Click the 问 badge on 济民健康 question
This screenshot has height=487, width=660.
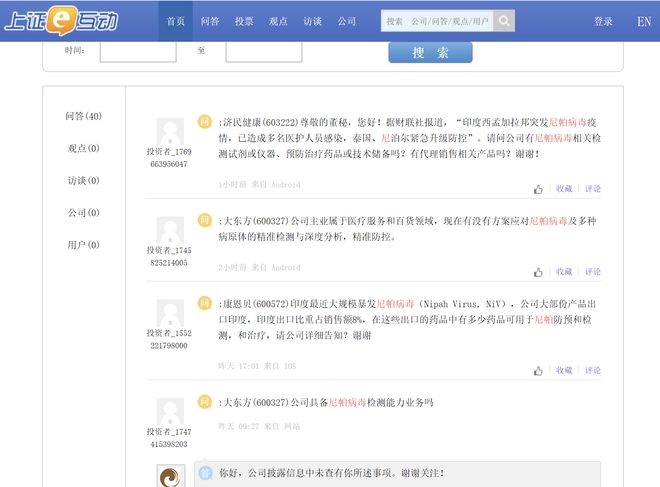[205, 122]
